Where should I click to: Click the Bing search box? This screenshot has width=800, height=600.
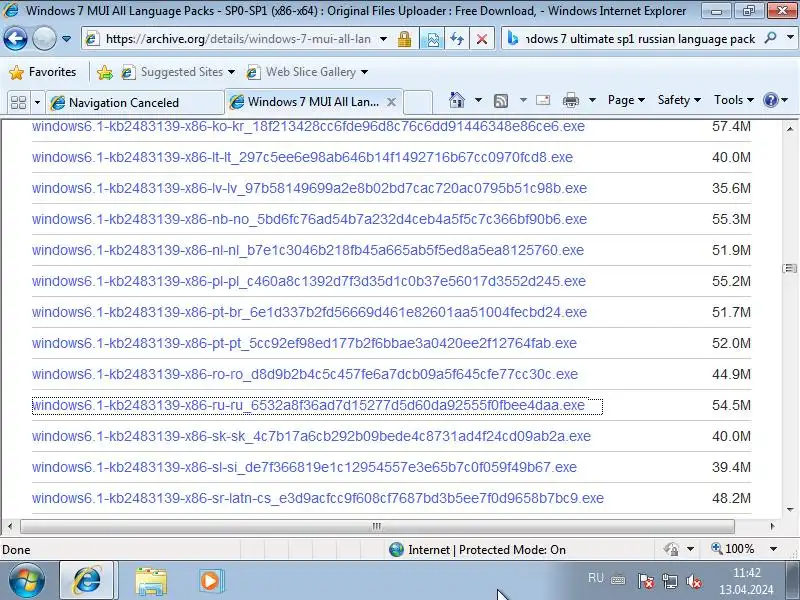[x=640, y=39]
